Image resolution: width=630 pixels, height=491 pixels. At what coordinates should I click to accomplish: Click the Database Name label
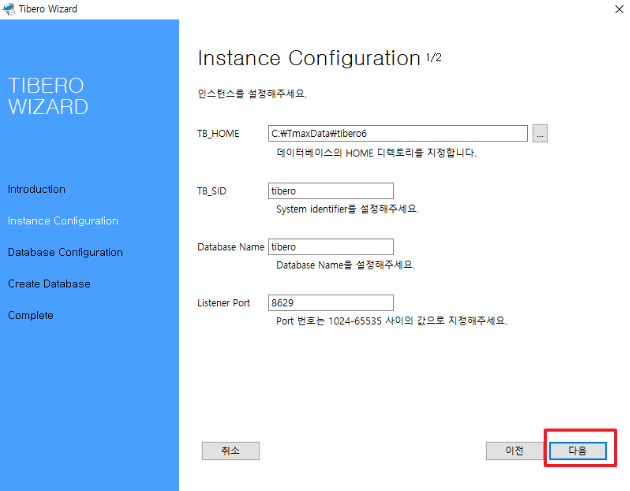pyautogui.click(x=231, y=247)
